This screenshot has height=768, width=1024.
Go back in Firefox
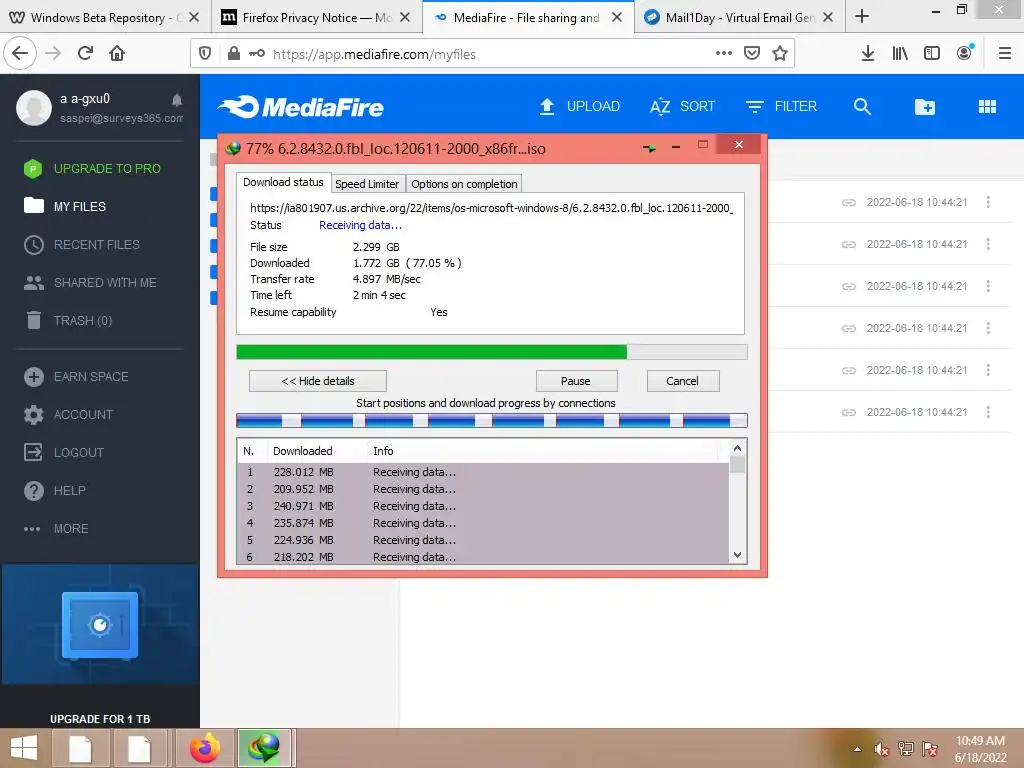tap(20, 53)
